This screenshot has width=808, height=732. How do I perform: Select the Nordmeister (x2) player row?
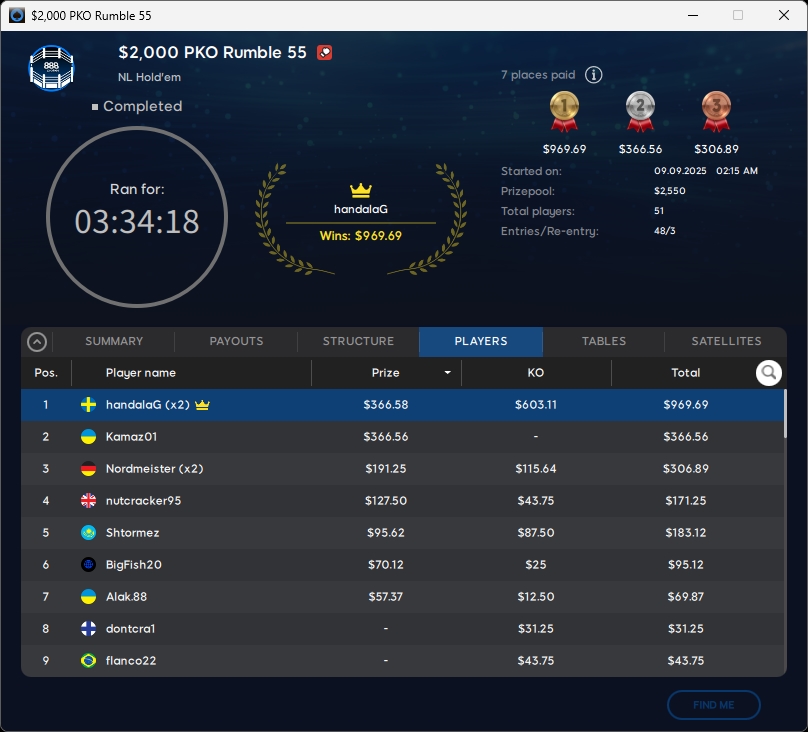tap(400, 469)
